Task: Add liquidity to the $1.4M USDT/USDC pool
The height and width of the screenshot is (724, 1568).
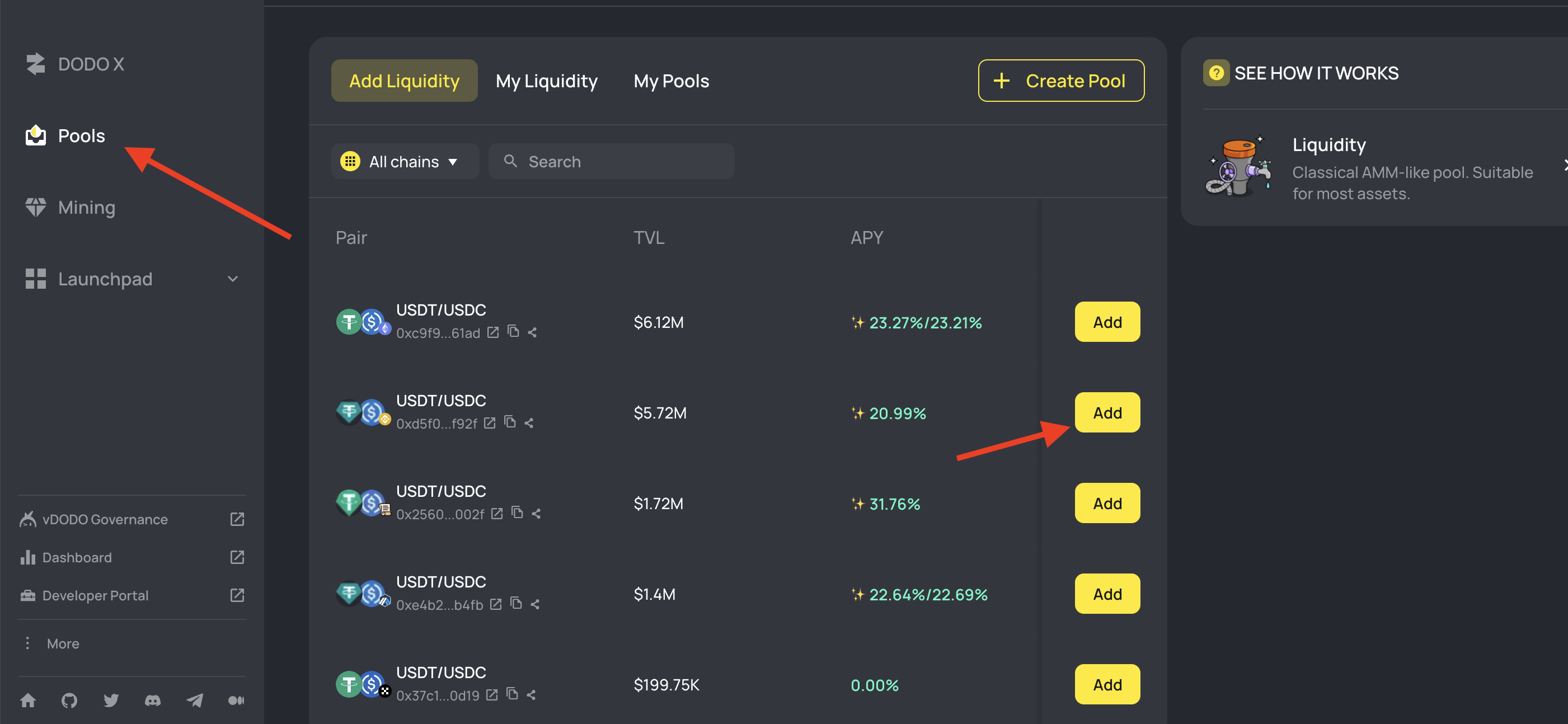Action: (1107, 594)
